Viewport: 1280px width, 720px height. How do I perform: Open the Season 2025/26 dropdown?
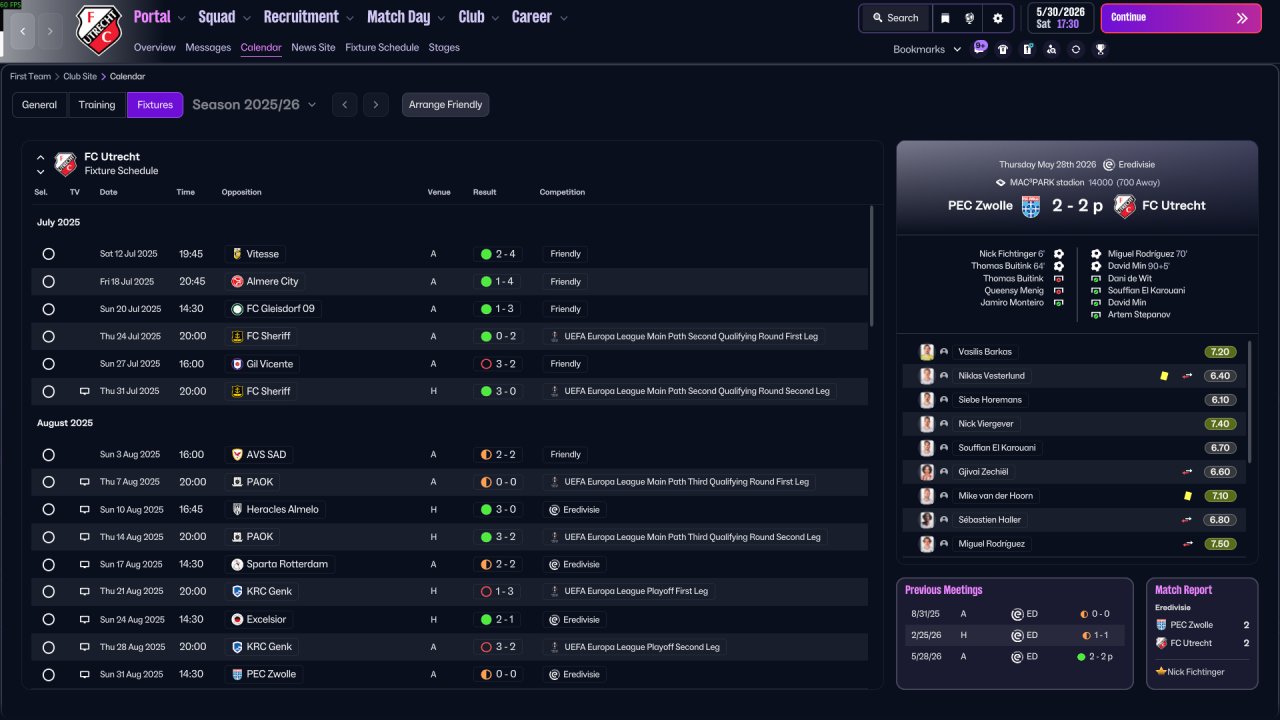(x=254, y=105)
